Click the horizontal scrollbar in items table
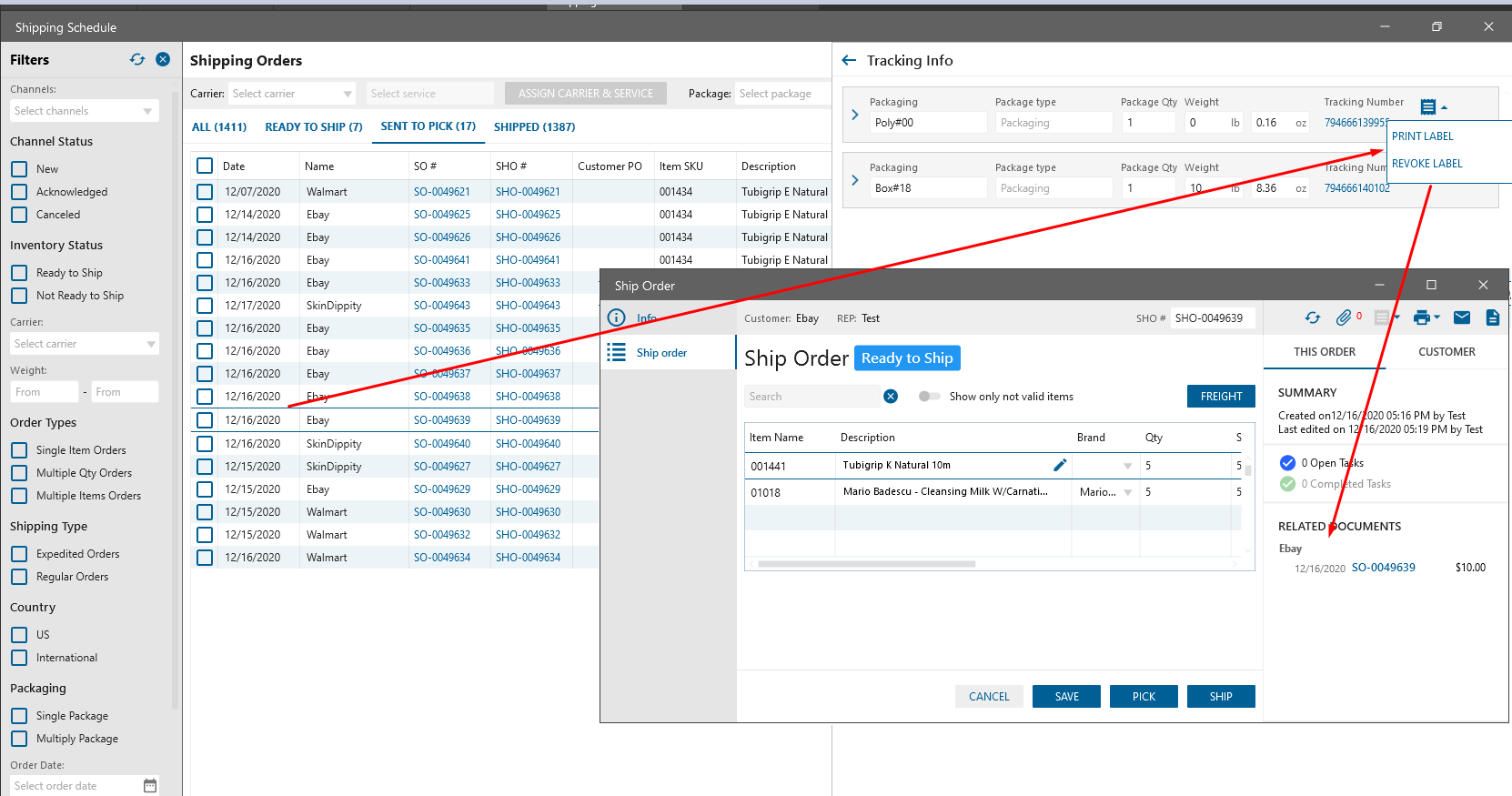 tap(866, 564)
